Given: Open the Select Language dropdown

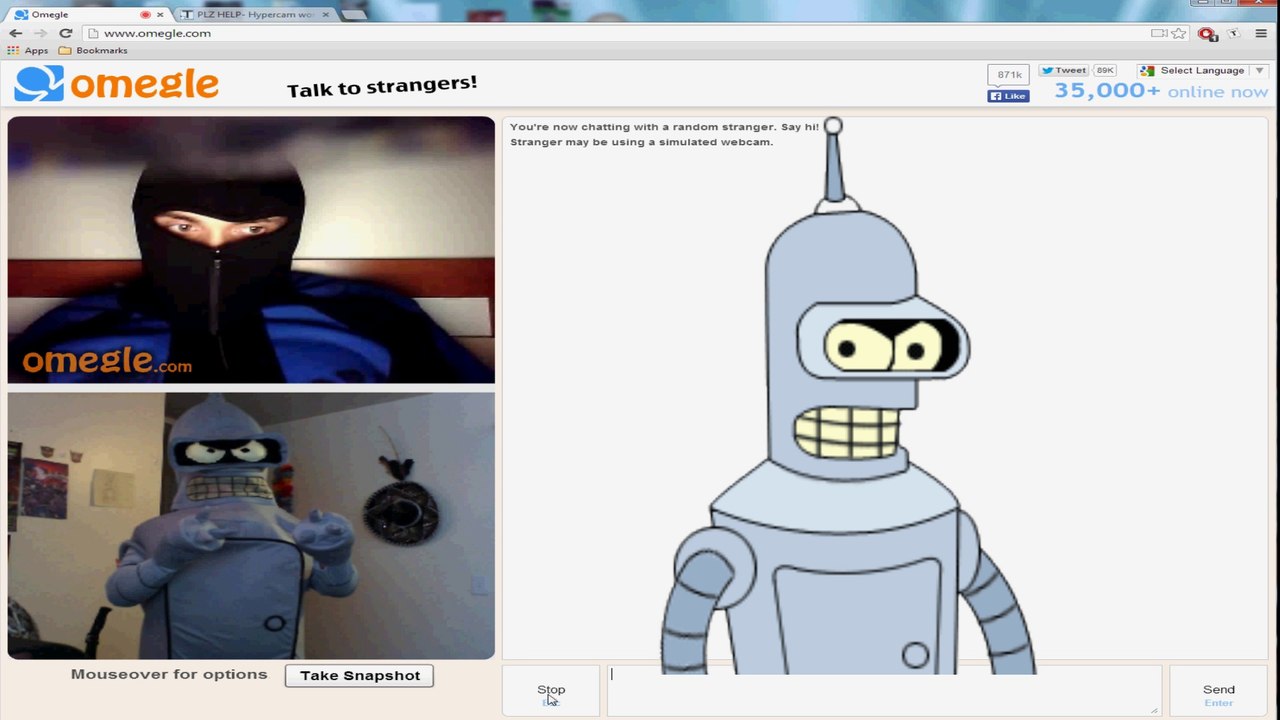Looking at the screenshot, I should point(1203,70).
